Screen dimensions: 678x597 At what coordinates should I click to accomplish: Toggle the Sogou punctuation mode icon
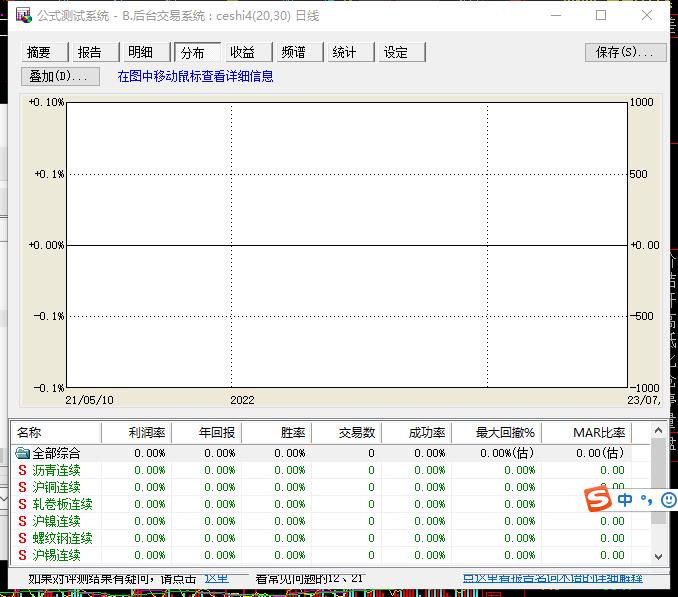point(646,500)
